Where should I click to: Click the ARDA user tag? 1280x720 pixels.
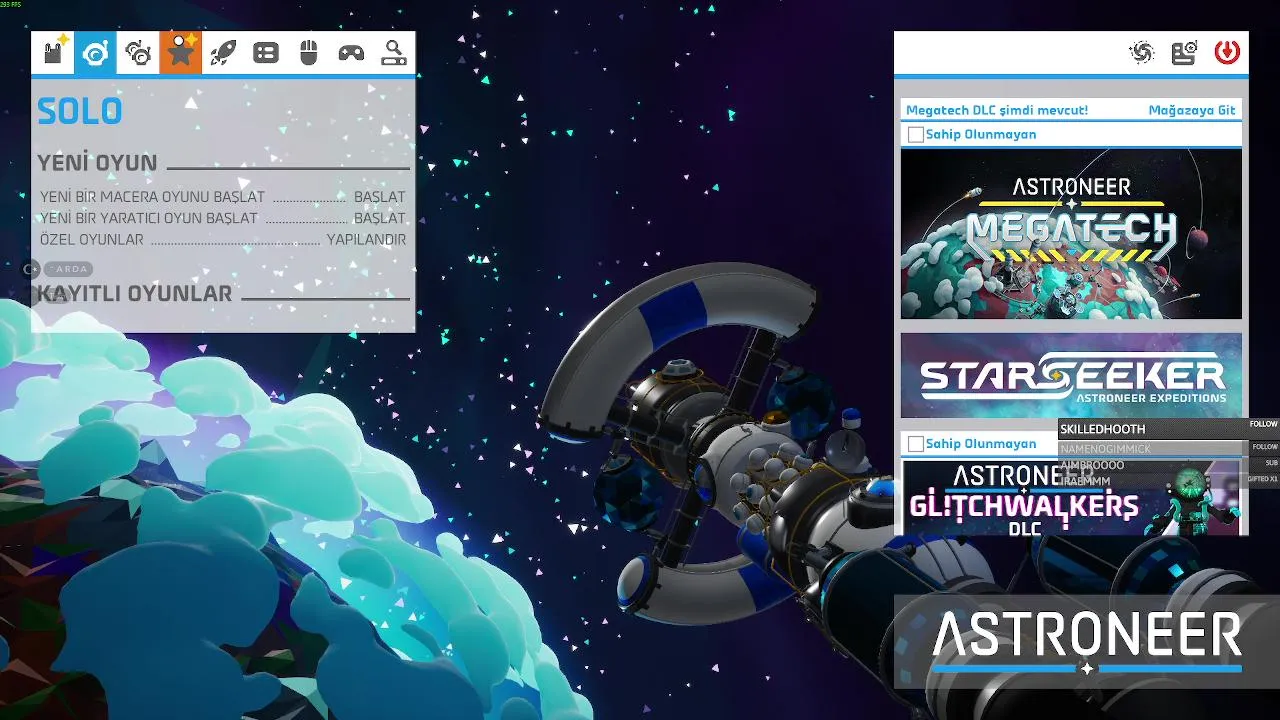[70, 269]
